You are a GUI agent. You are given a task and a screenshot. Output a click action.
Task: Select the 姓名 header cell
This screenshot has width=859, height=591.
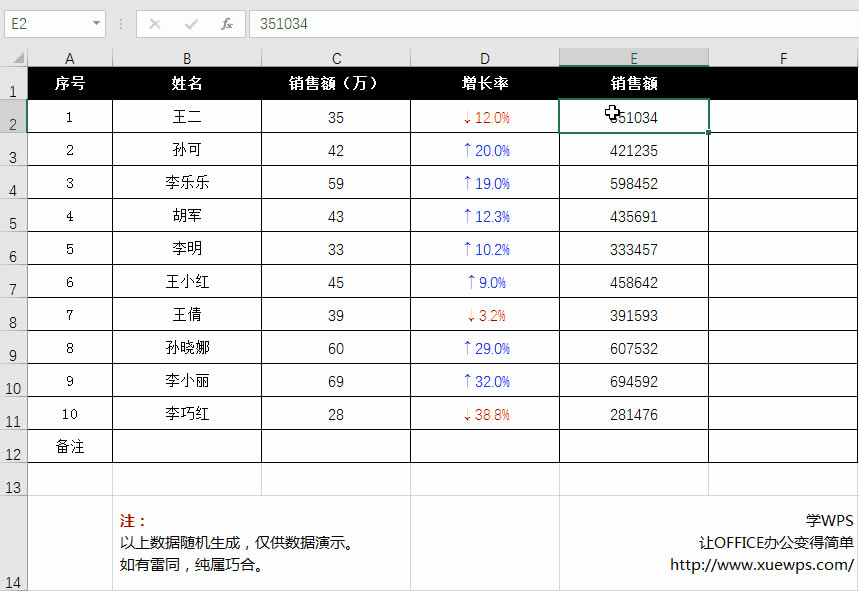[185, 84]
